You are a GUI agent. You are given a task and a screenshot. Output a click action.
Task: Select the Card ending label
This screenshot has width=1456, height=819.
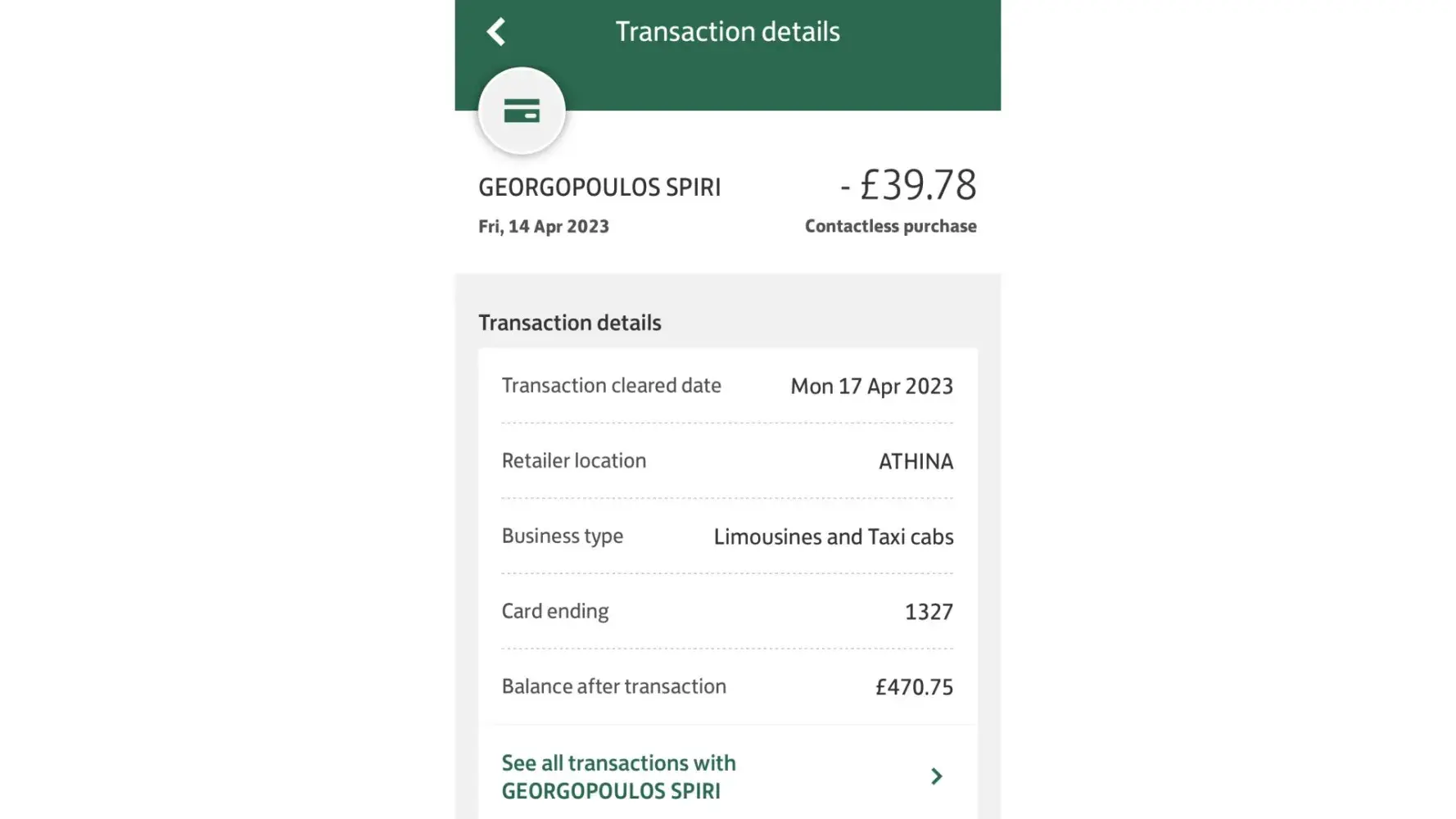point(555,612)
